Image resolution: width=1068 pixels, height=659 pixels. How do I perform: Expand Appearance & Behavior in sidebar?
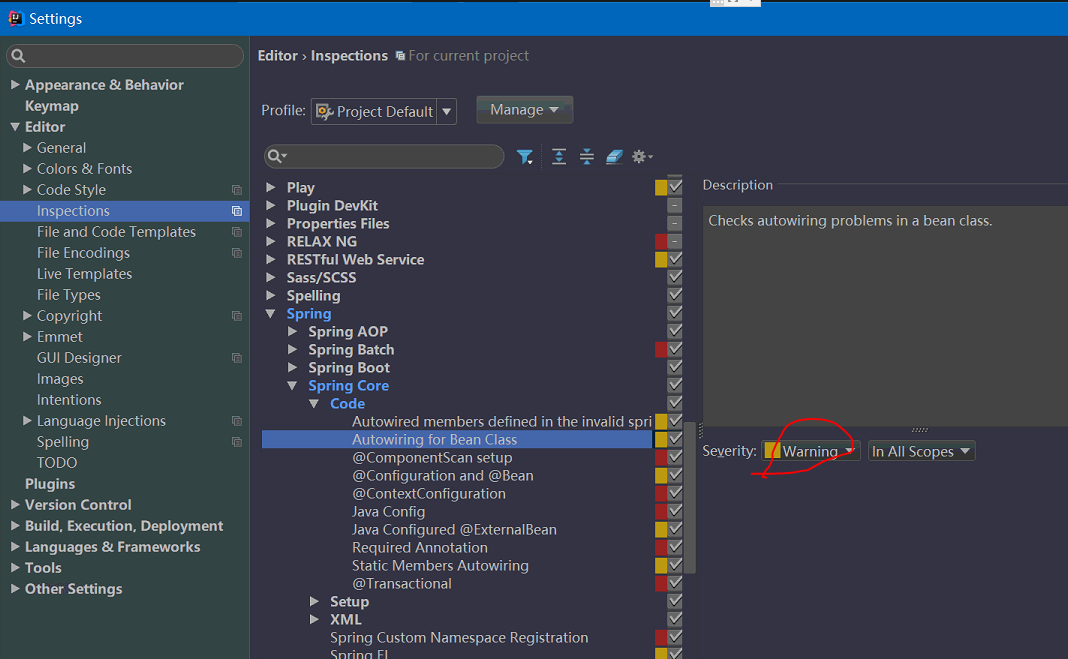[x=15, y=84]
